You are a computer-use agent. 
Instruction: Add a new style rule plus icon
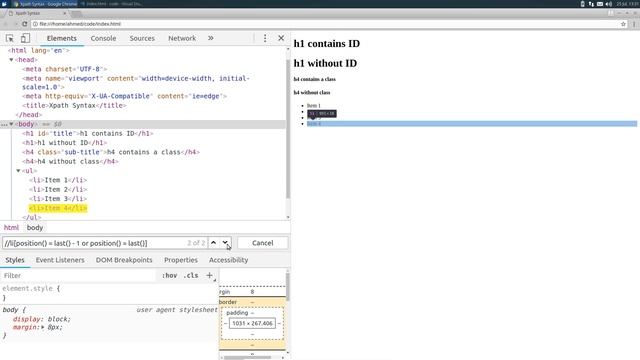click(x=209, y=276)
